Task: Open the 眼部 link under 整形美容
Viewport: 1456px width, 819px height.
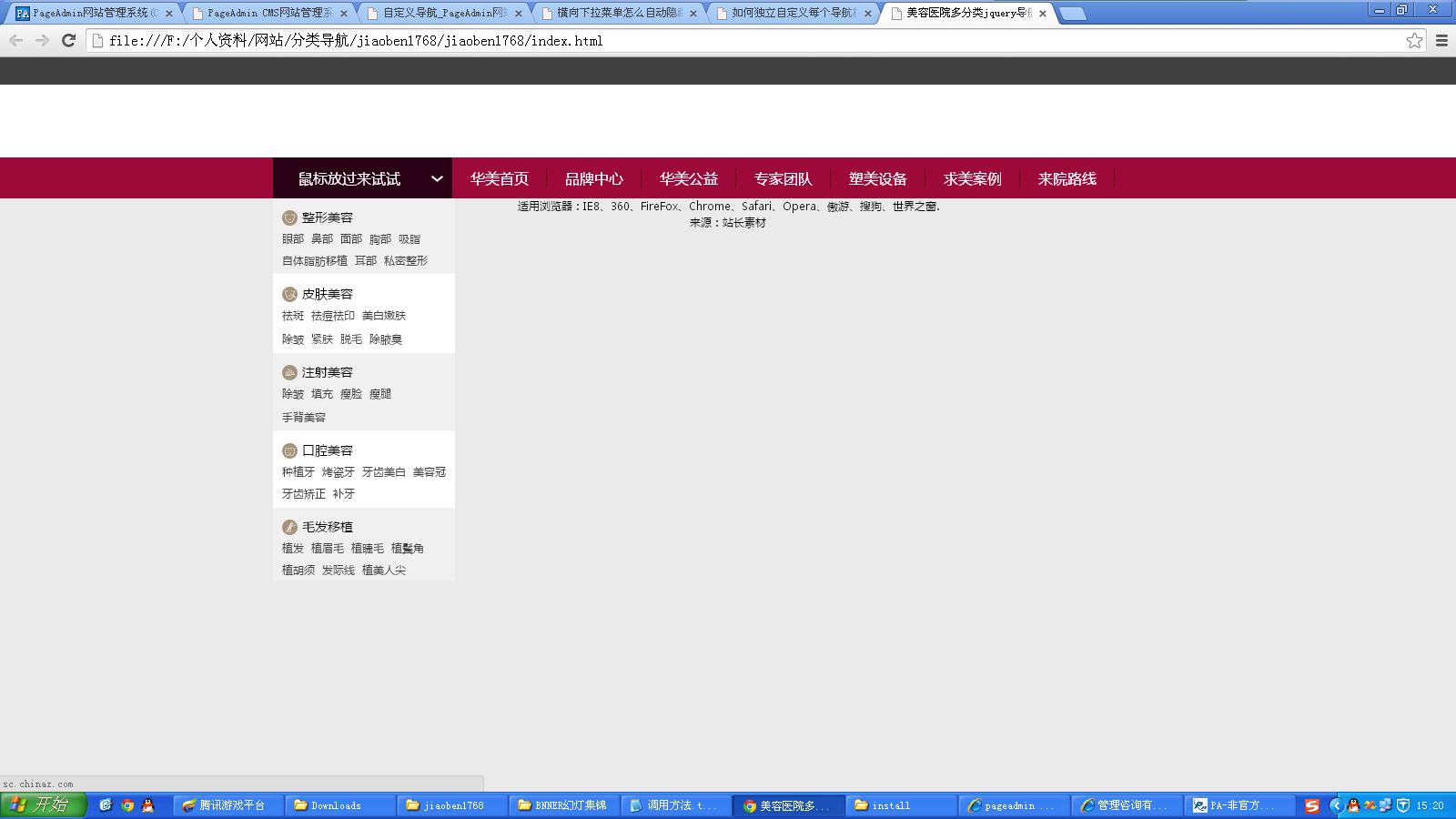Action: pos(293,239)
